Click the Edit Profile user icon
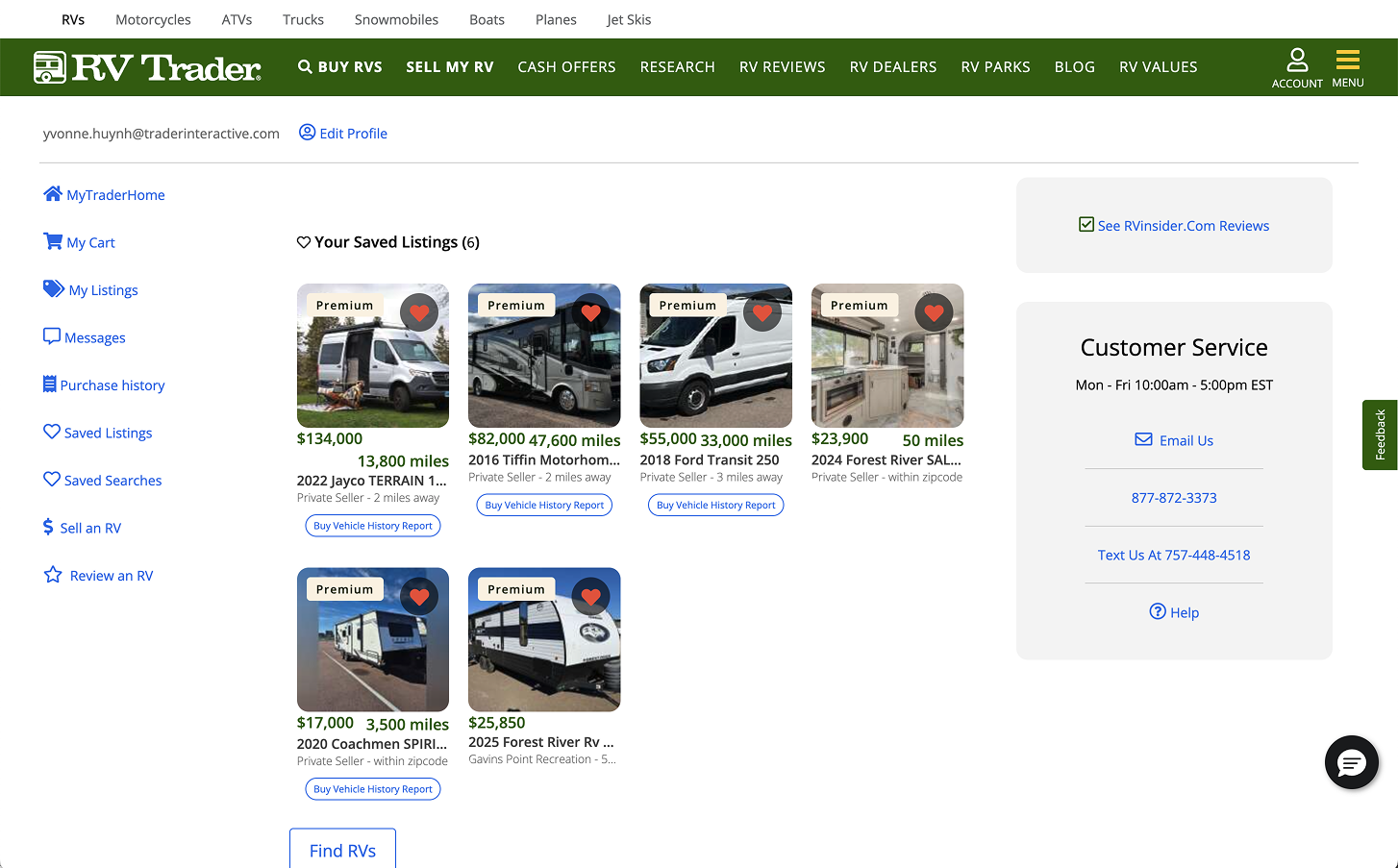Image resolution: width=1398 pixels, height=868 pixels. (307, 133)
